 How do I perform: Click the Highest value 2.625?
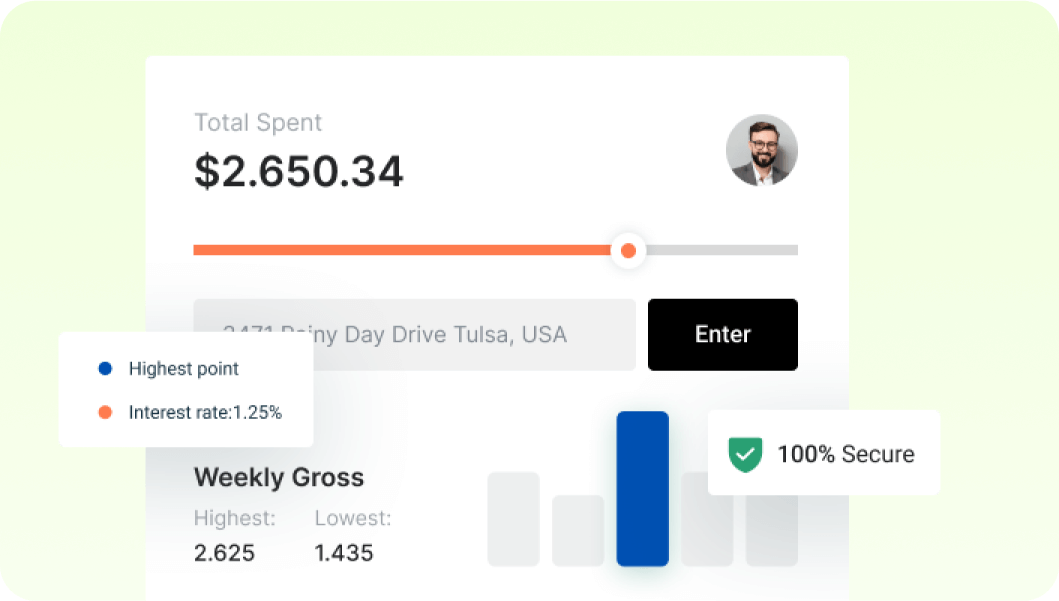coord(224,552)
